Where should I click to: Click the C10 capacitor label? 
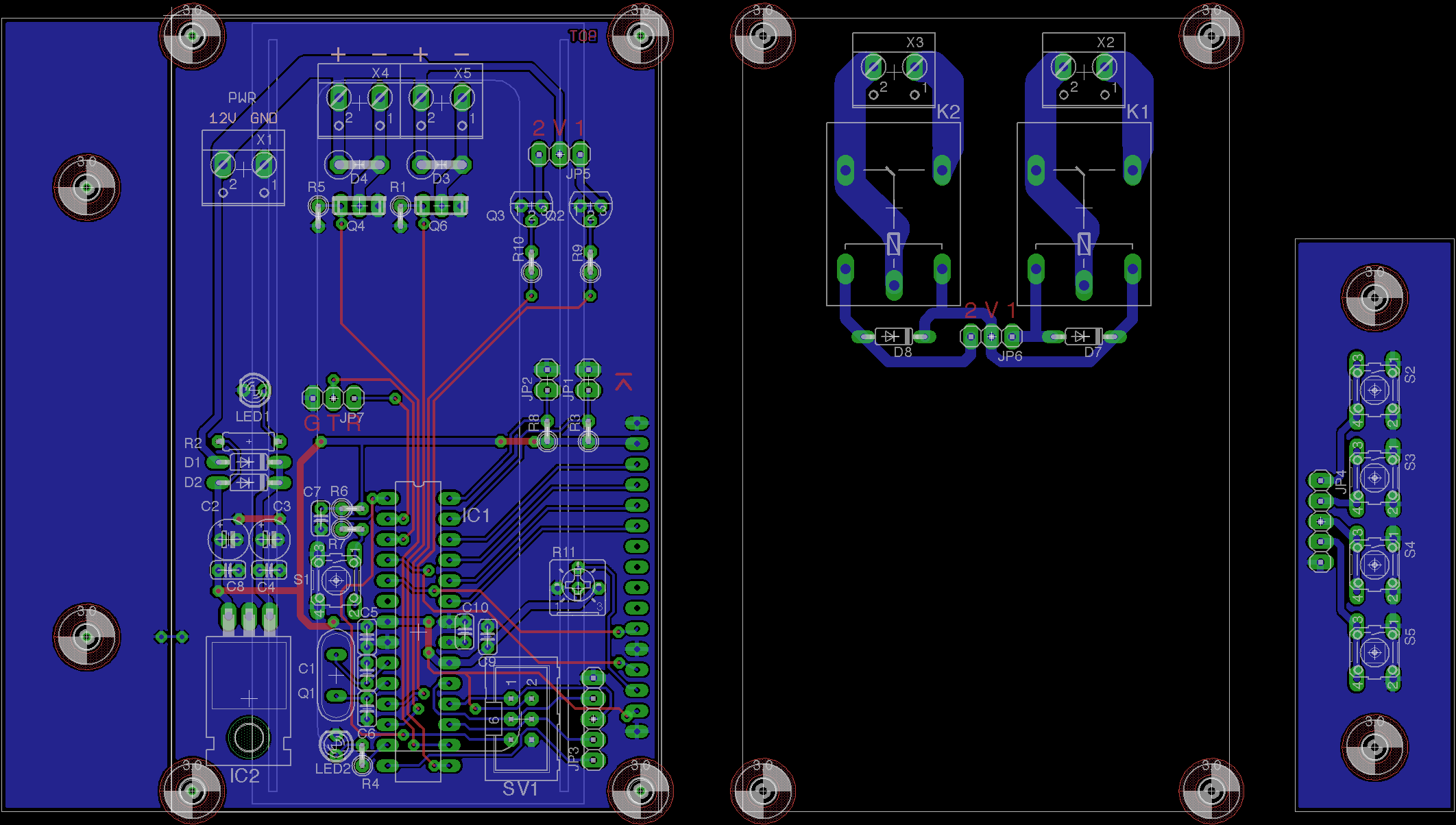pos(475,607)
